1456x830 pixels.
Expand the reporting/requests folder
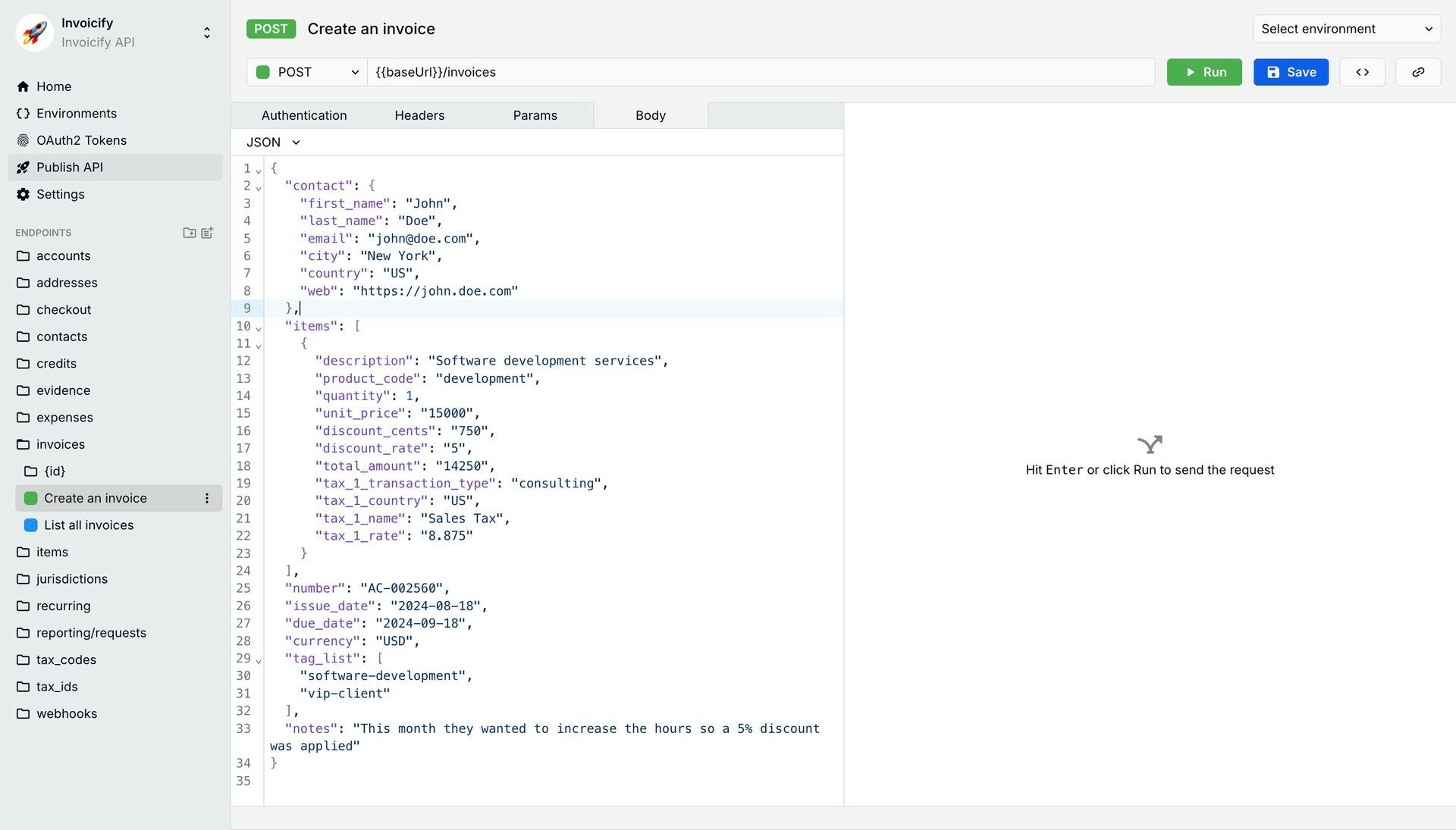(x=115, y=633)
